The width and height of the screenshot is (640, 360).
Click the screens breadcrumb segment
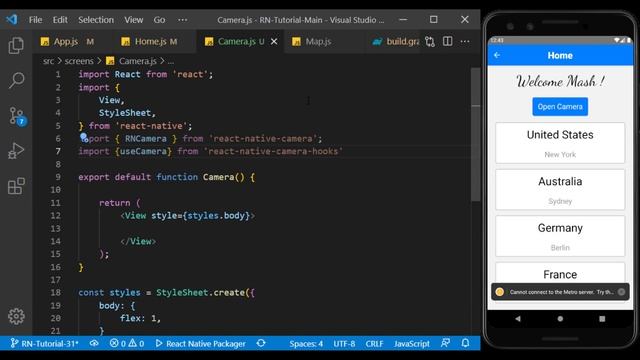[79, 61]
